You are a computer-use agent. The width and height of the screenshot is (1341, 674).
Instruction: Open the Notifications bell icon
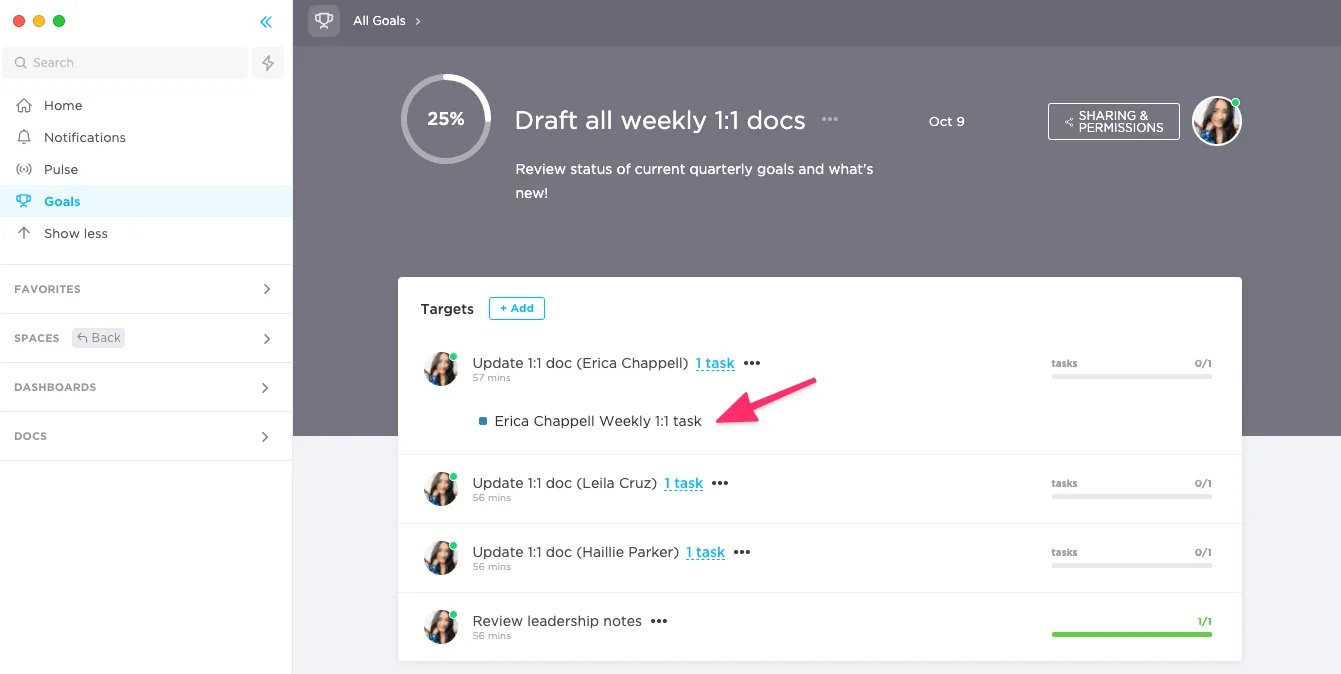pyautogui.click(x=25, y=137)
